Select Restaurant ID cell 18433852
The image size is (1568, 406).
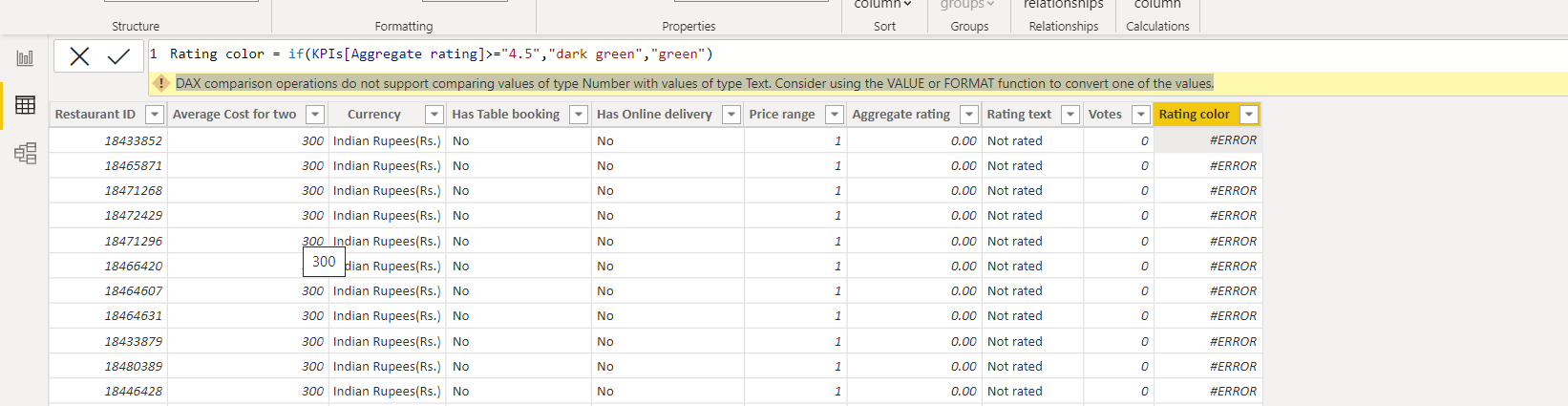[108, 140]
